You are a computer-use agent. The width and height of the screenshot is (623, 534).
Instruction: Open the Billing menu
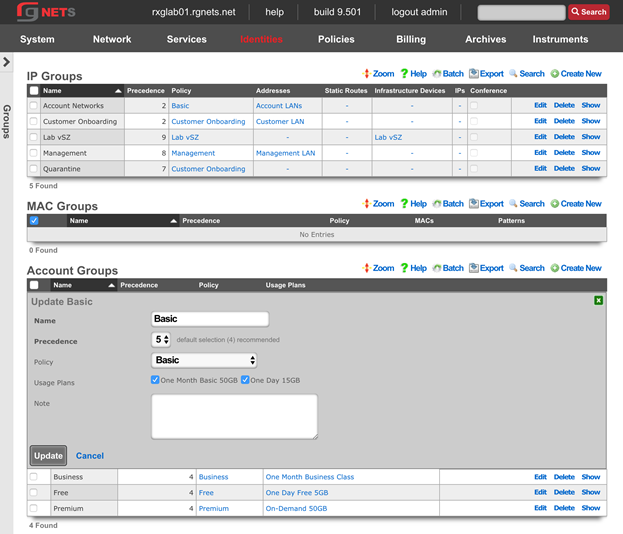point(410,40)
